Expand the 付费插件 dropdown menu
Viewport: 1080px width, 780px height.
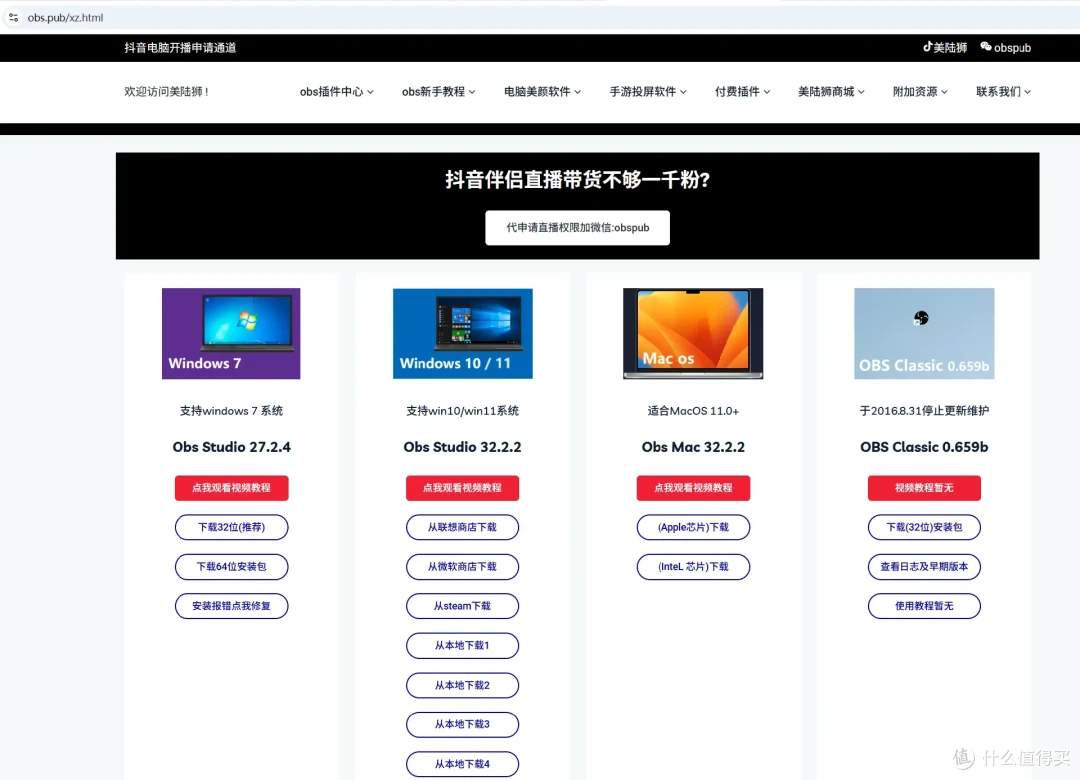click(742, 92)
